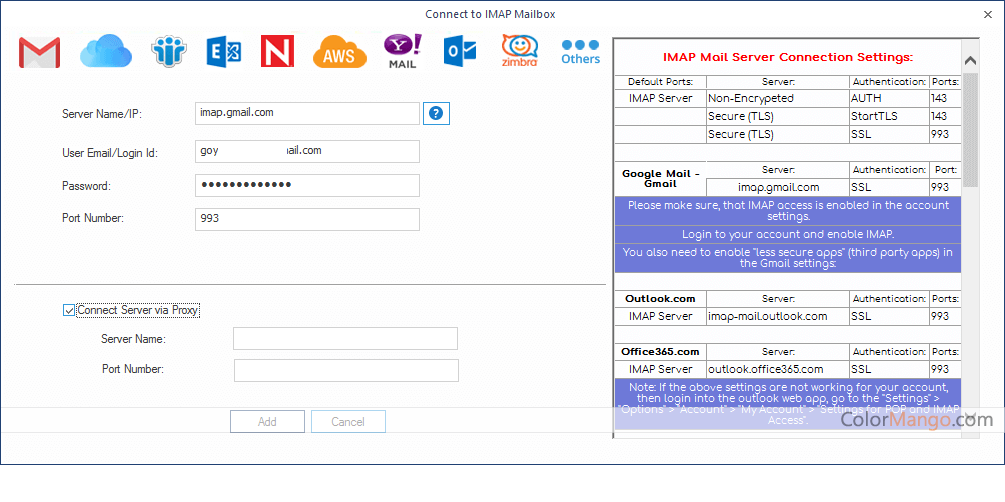Select the red N GroupWise icon

click(x=277, y=51)
